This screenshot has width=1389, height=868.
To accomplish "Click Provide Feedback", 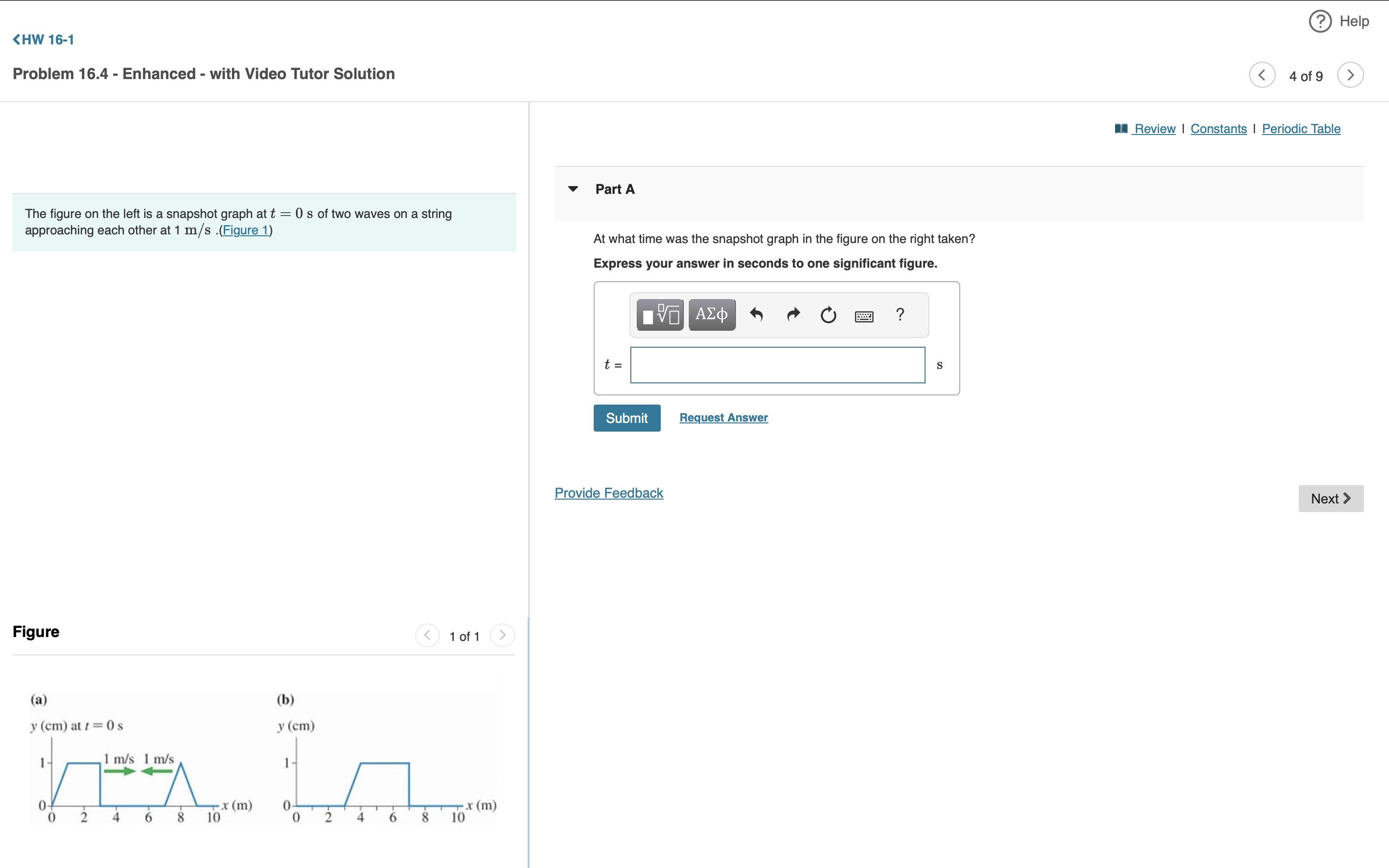I will [x=608, y=492].
